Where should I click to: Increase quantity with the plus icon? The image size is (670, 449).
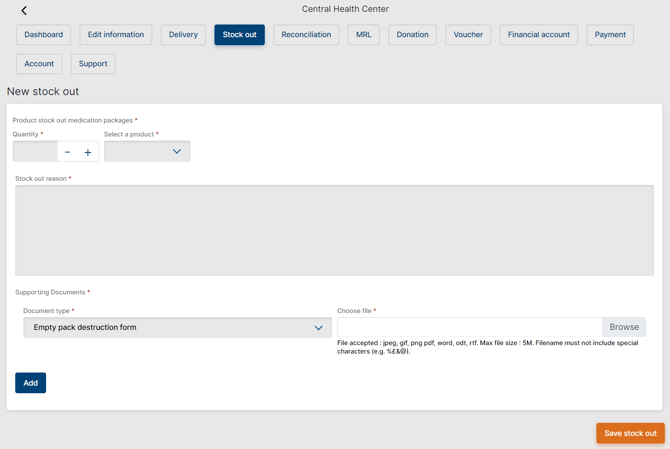(x=88, y=152)
